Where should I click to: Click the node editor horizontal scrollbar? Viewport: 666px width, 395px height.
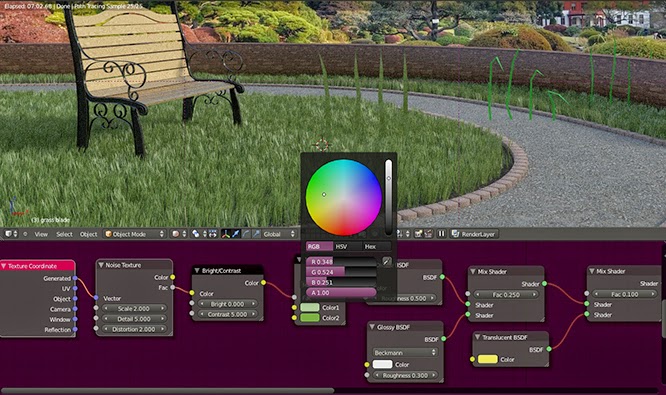[168, 390]
